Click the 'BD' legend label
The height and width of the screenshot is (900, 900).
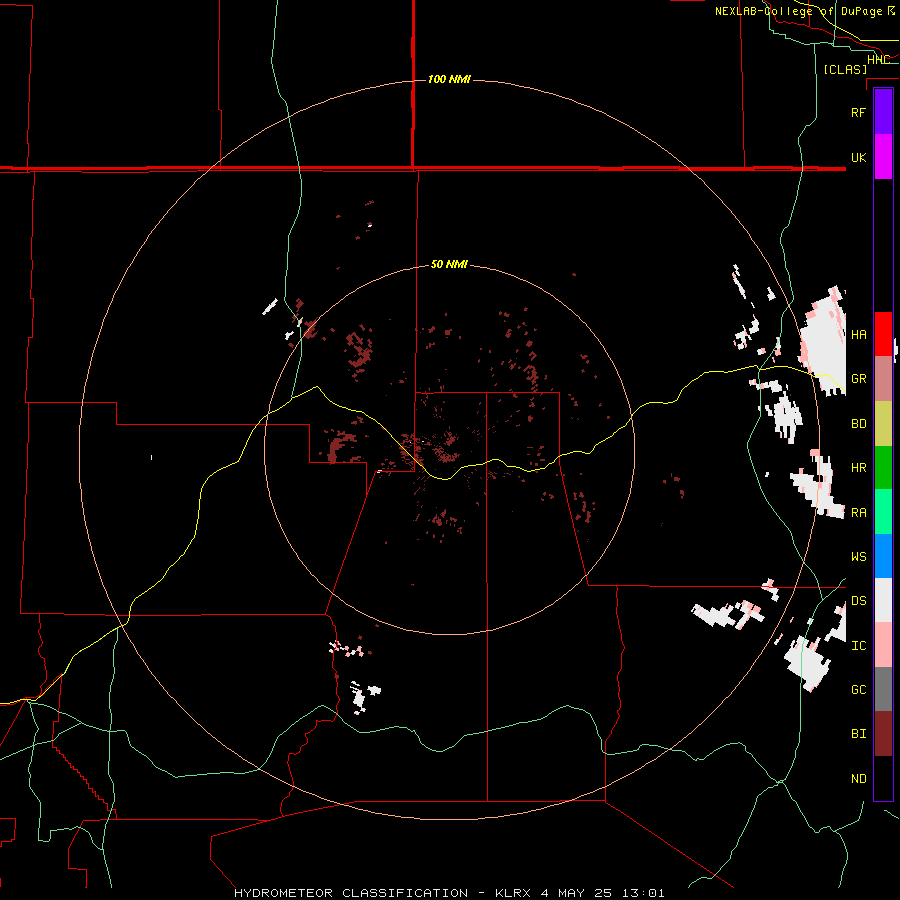(x=858, y=424)
